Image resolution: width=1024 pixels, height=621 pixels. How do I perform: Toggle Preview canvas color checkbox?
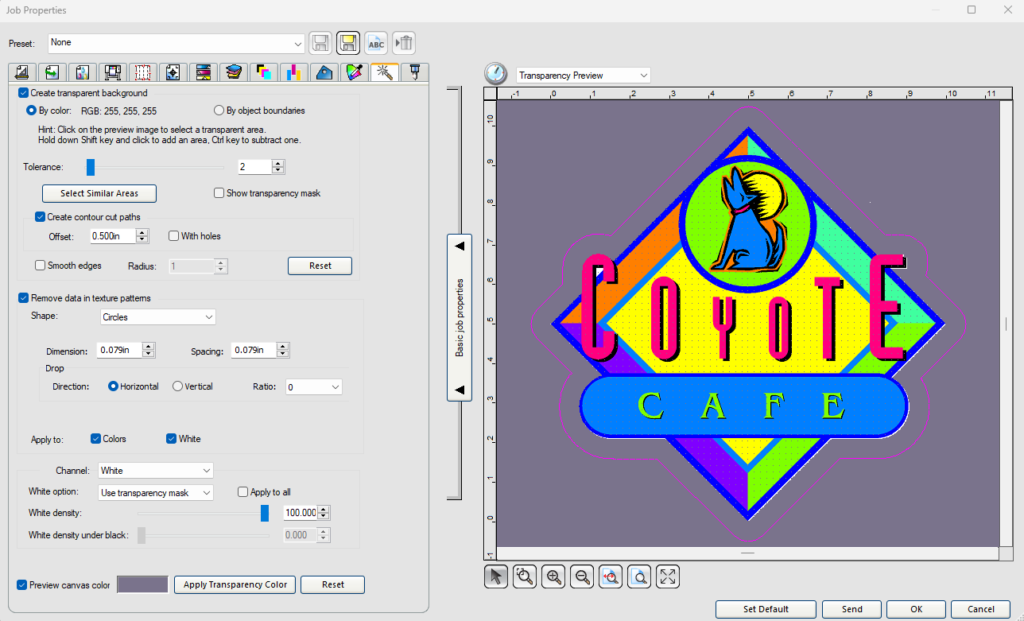coord(22,585)
